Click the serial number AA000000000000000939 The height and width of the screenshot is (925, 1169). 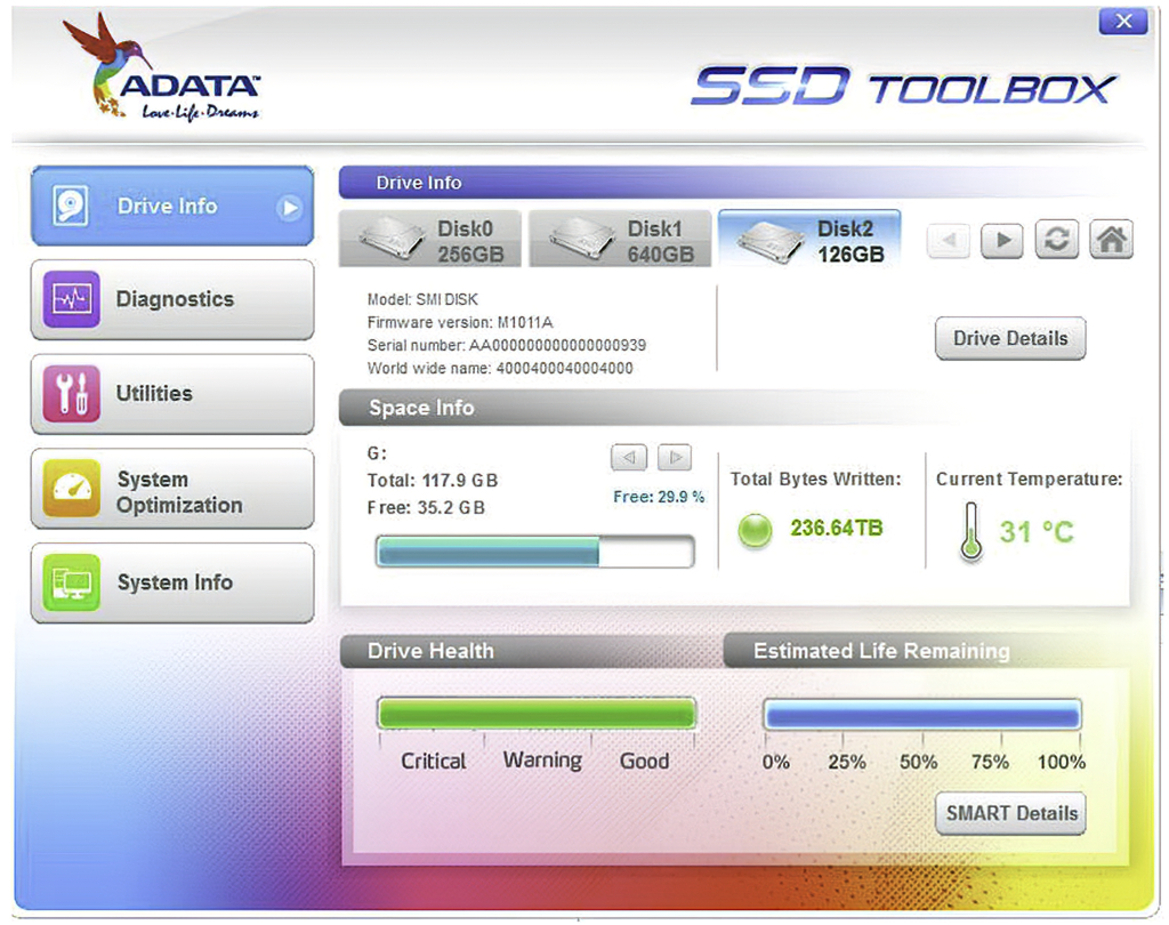point(558,346)
